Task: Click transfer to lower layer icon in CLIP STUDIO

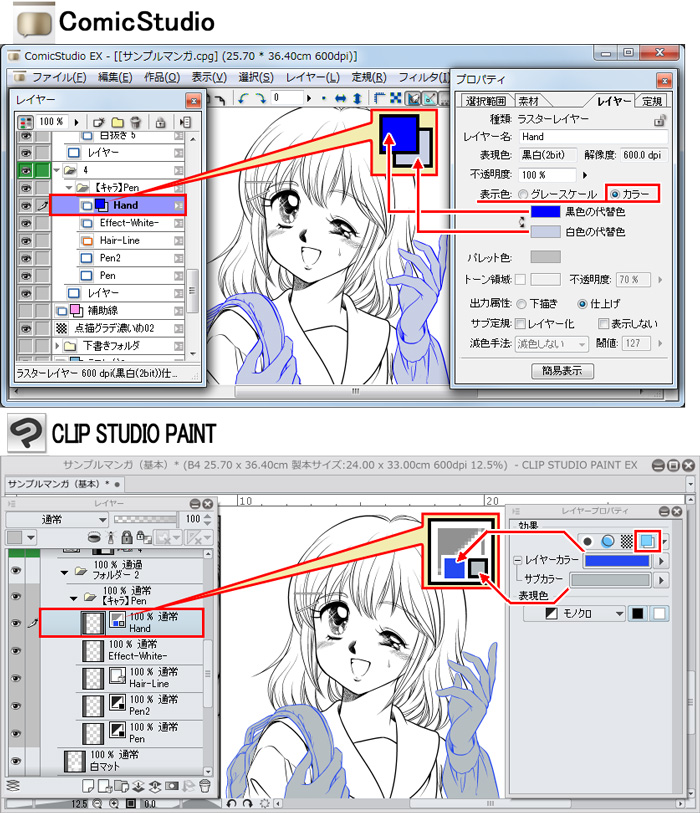Action: [138, 787]
